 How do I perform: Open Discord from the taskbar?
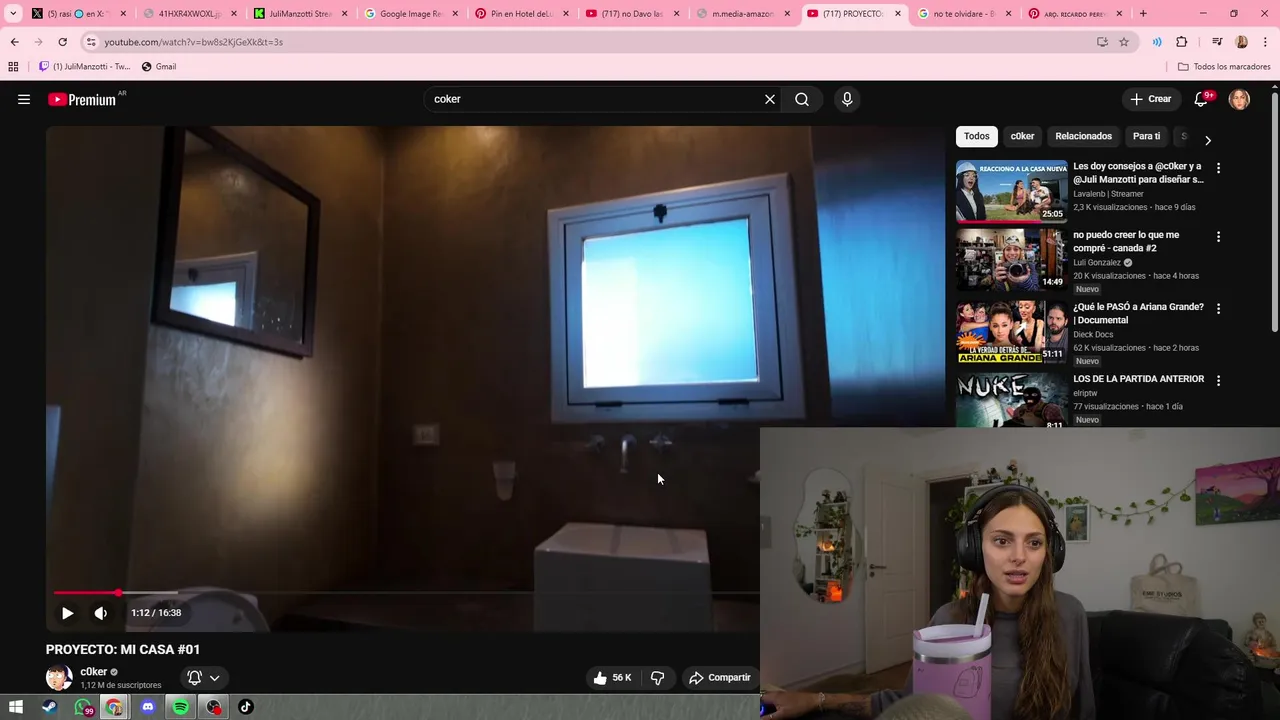[x=148, y=707]
